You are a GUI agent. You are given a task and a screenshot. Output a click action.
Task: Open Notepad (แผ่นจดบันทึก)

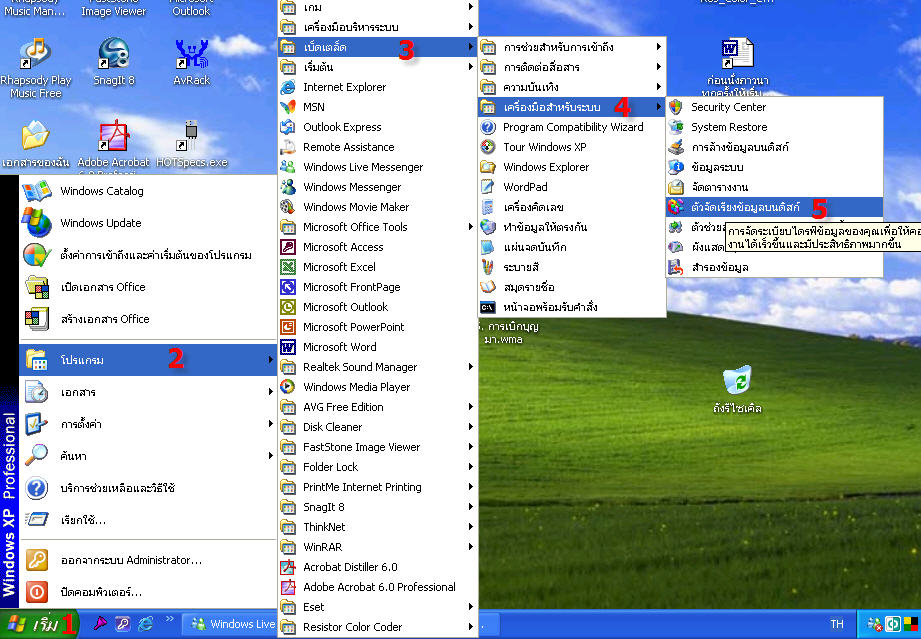(572, 247)
